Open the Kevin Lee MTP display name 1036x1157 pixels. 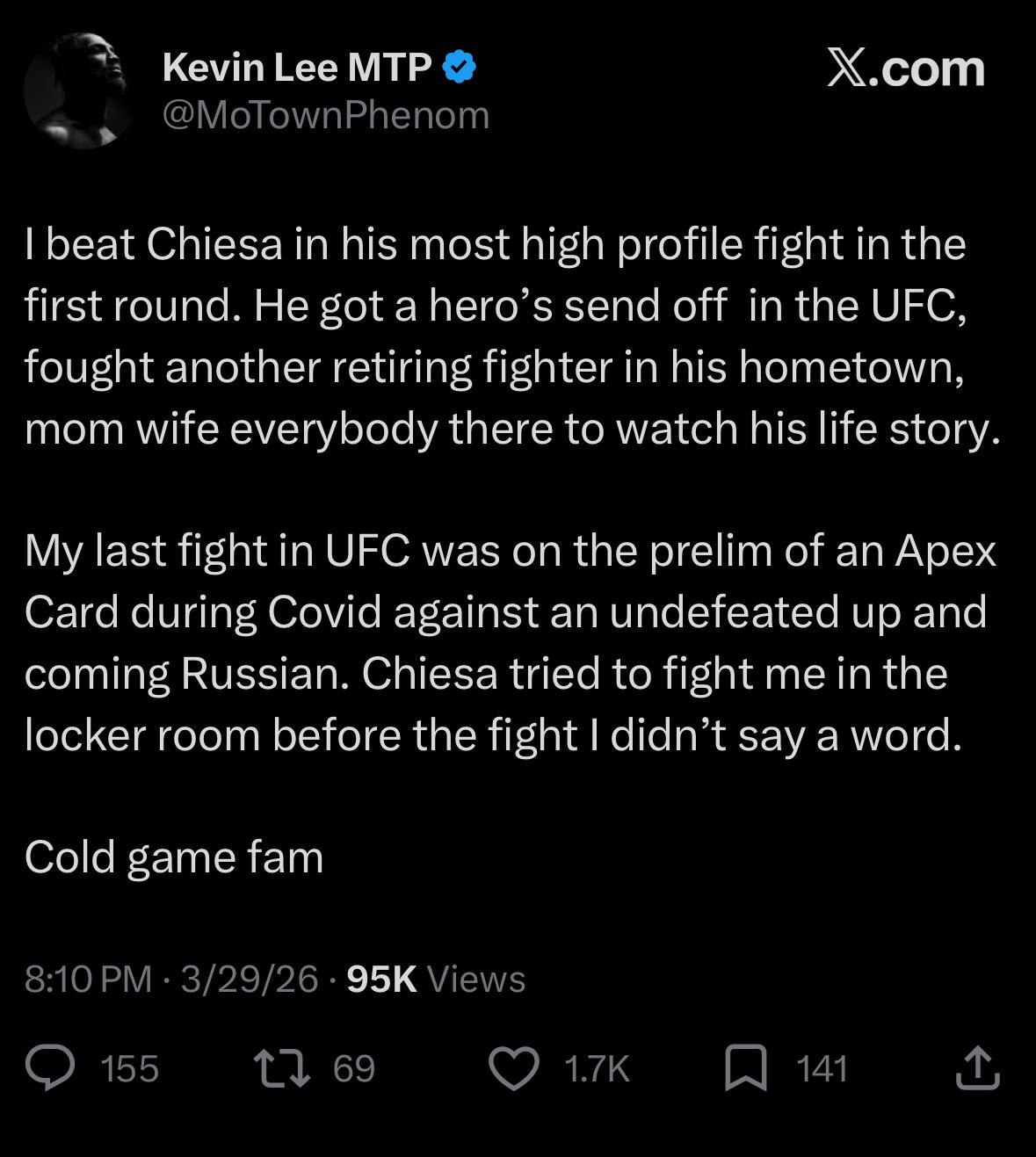(297, 68)
